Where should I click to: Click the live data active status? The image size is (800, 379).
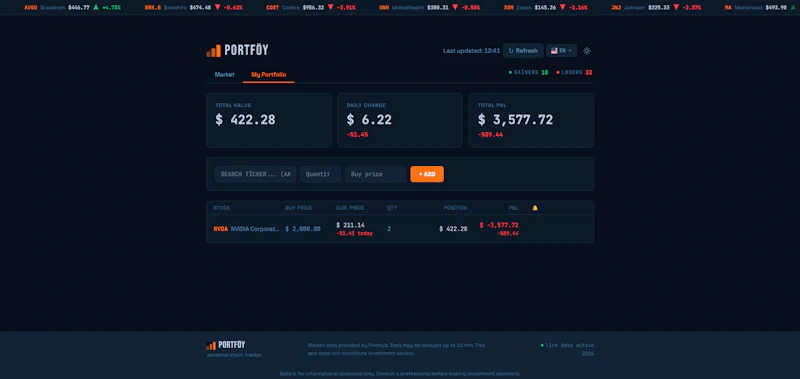(x=567, y=345)
